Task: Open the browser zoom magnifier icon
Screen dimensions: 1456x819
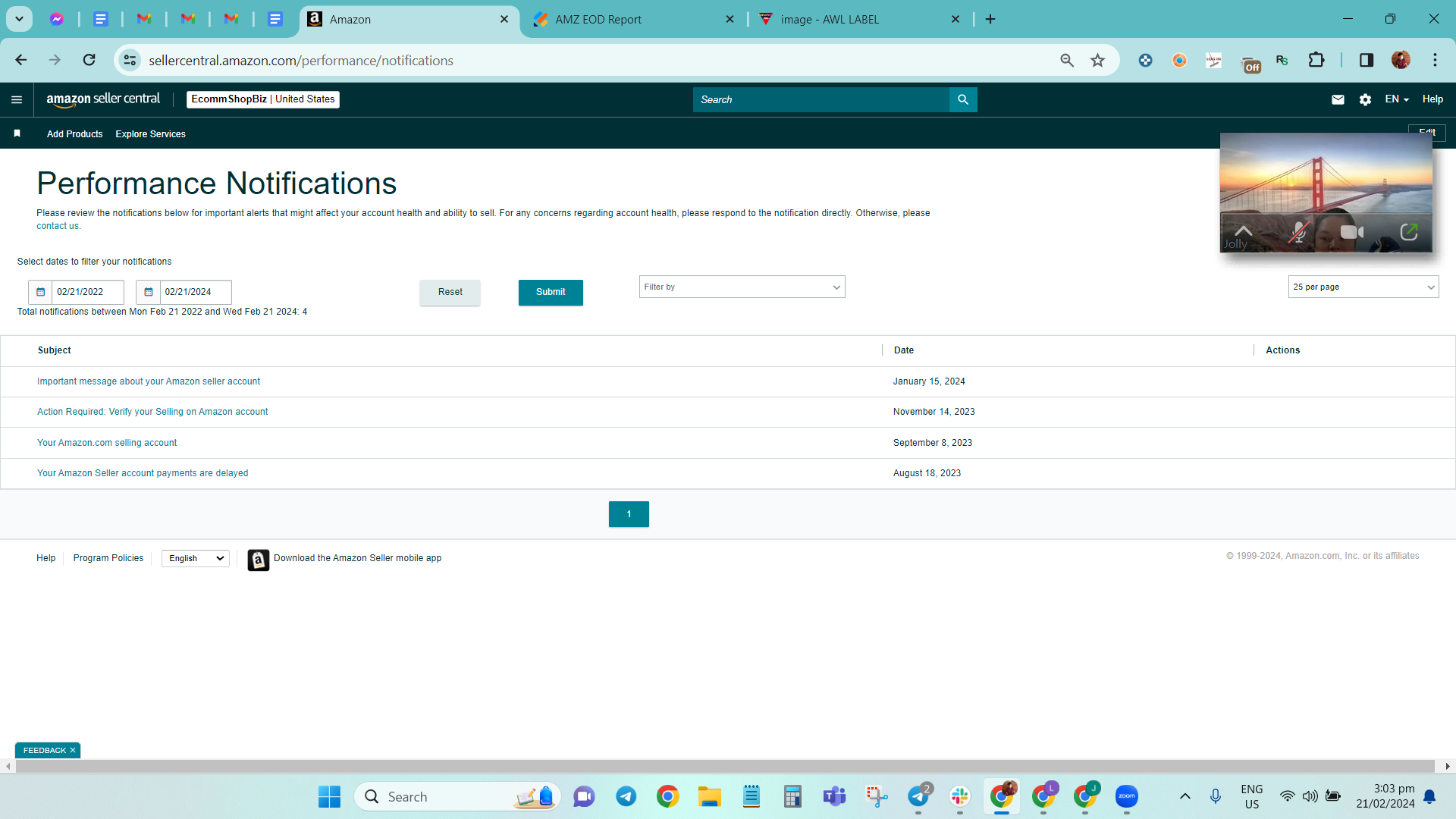Action: coord(1067,60)
